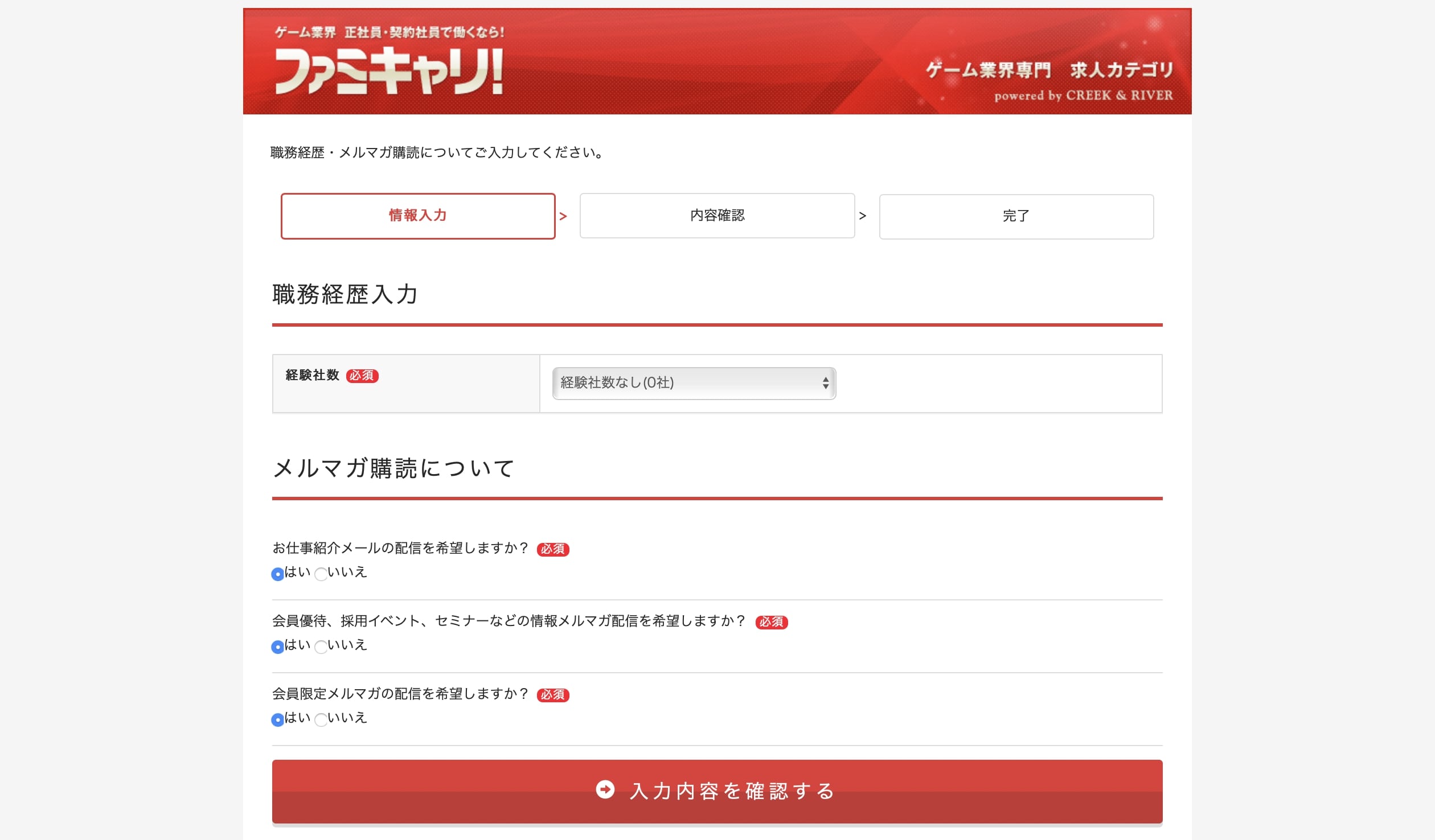Select いいえ for お仕事紹介メール配信
The height and width of the screenshot is (840, 1435).
(x=321, y=574)
